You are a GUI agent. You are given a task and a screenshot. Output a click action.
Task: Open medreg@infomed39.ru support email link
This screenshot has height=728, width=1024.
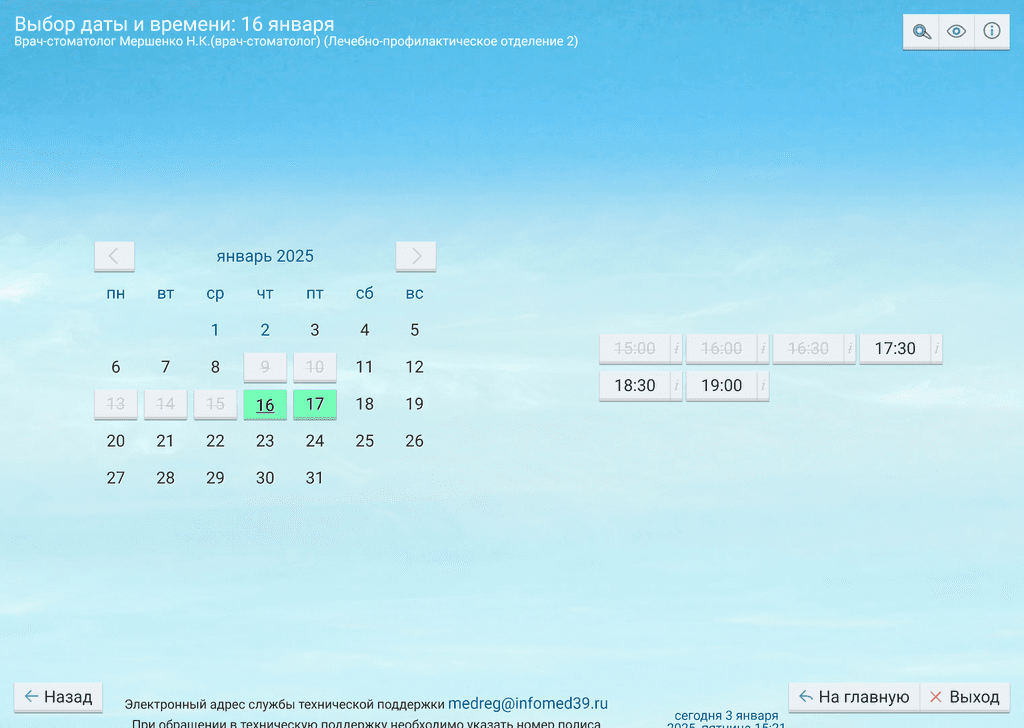click(527, 704)
